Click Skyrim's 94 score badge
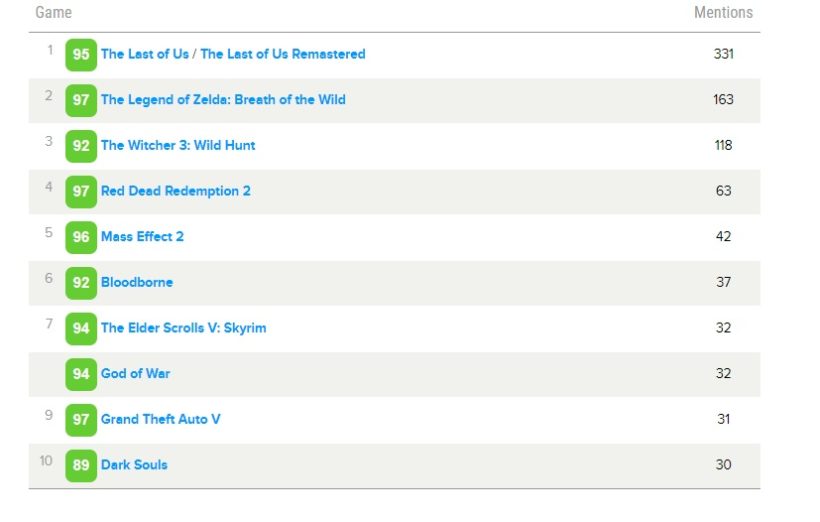 click(x=81, y=328)
